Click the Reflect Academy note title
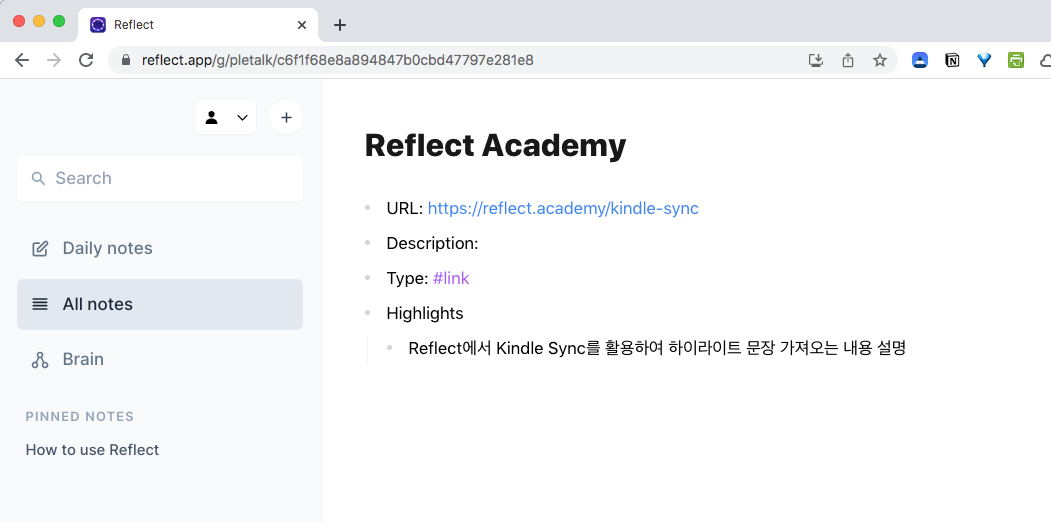 pos(495,145)
